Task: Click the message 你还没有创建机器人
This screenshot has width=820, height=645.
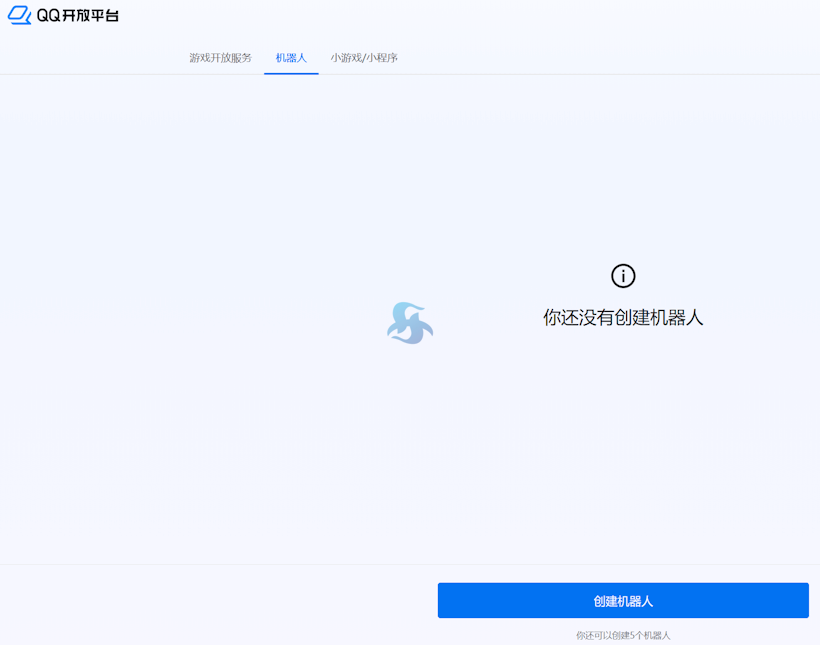Action: click(x=623, y=317)
